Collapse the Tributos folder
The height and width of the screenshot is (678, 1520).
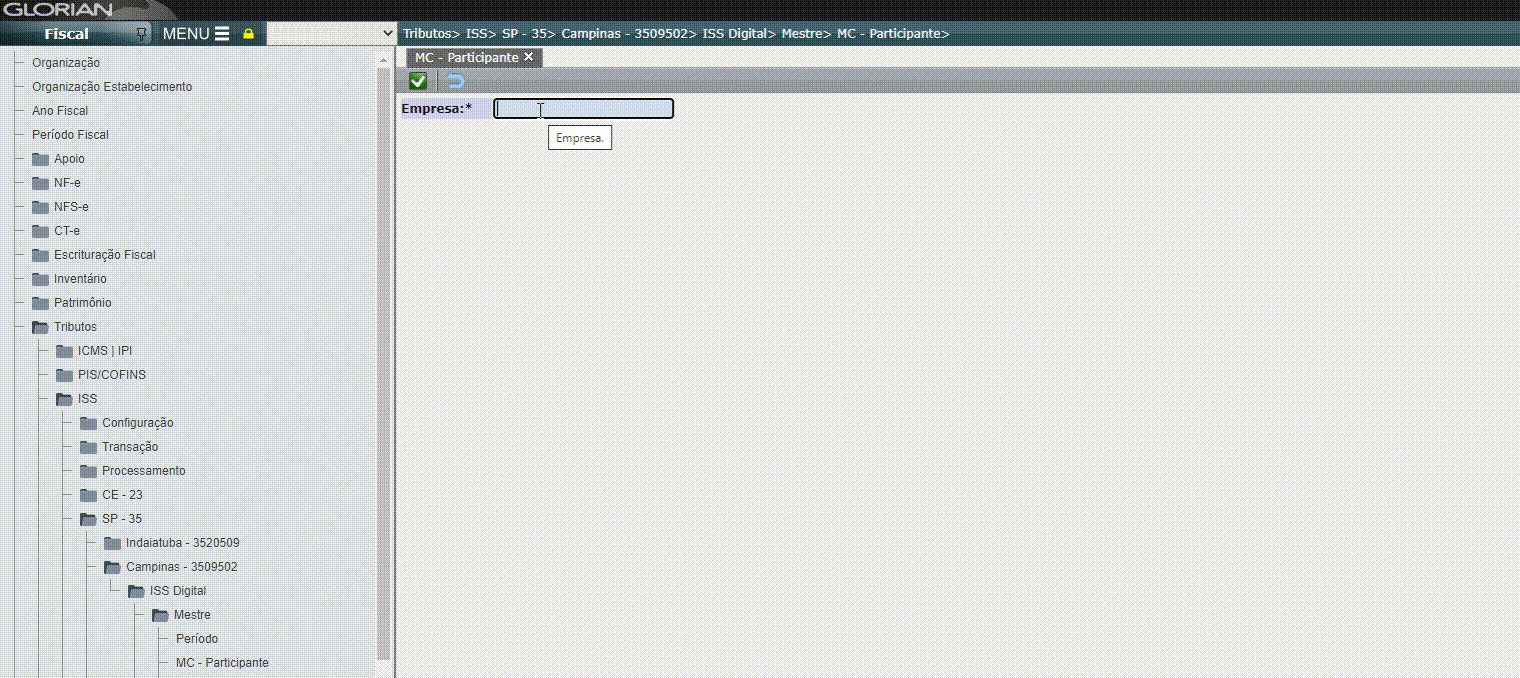(41, 327)
